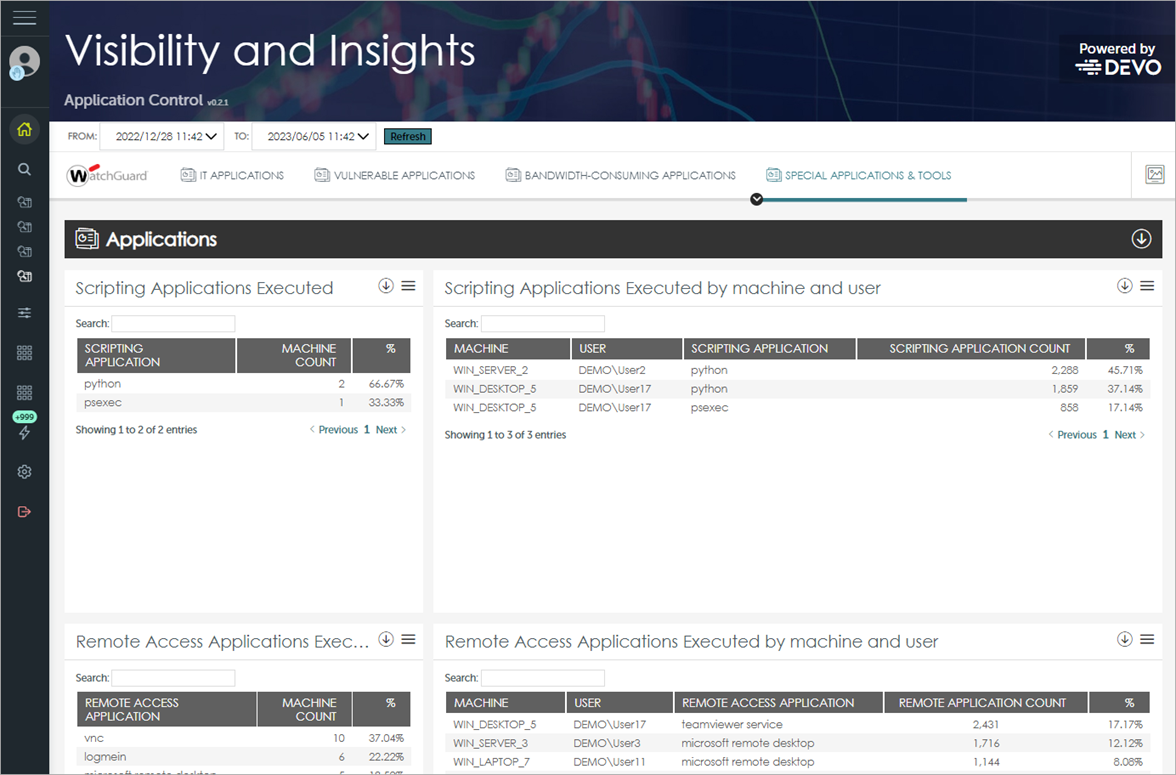Open the chart image icon beside the tabs
The image size is (1176, 775).
tap(1155, 174)
